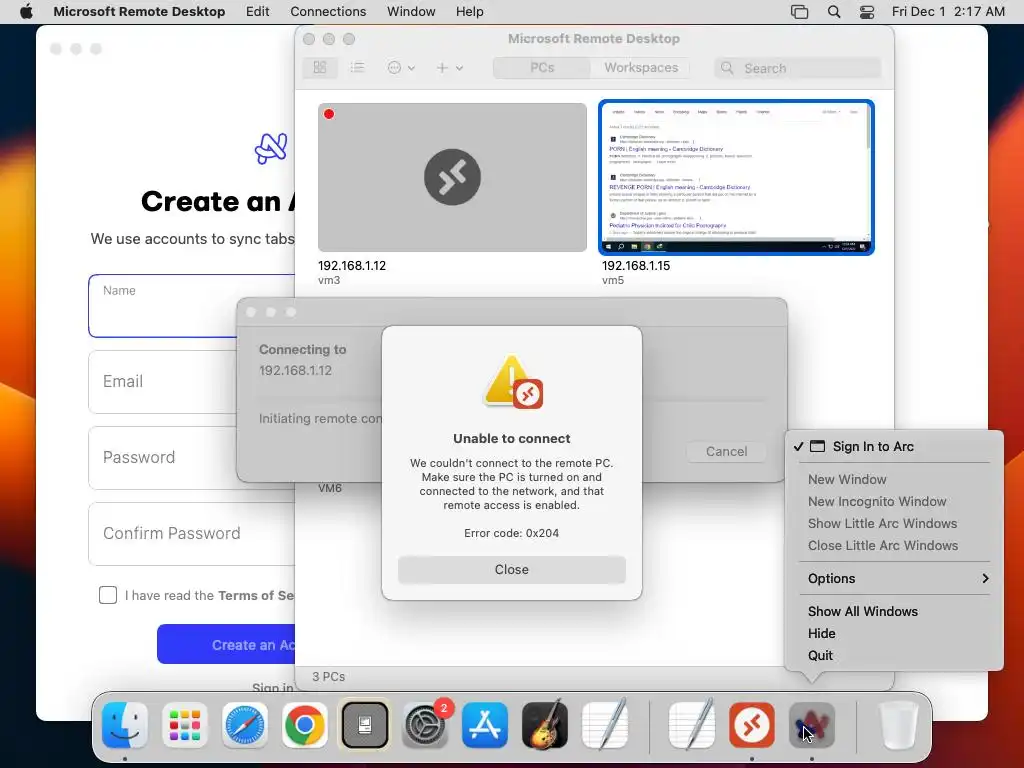Choose New Incognito Window
Image resolution: width=1024 pixels, height=768 pixels.
(x=877, y=502)
